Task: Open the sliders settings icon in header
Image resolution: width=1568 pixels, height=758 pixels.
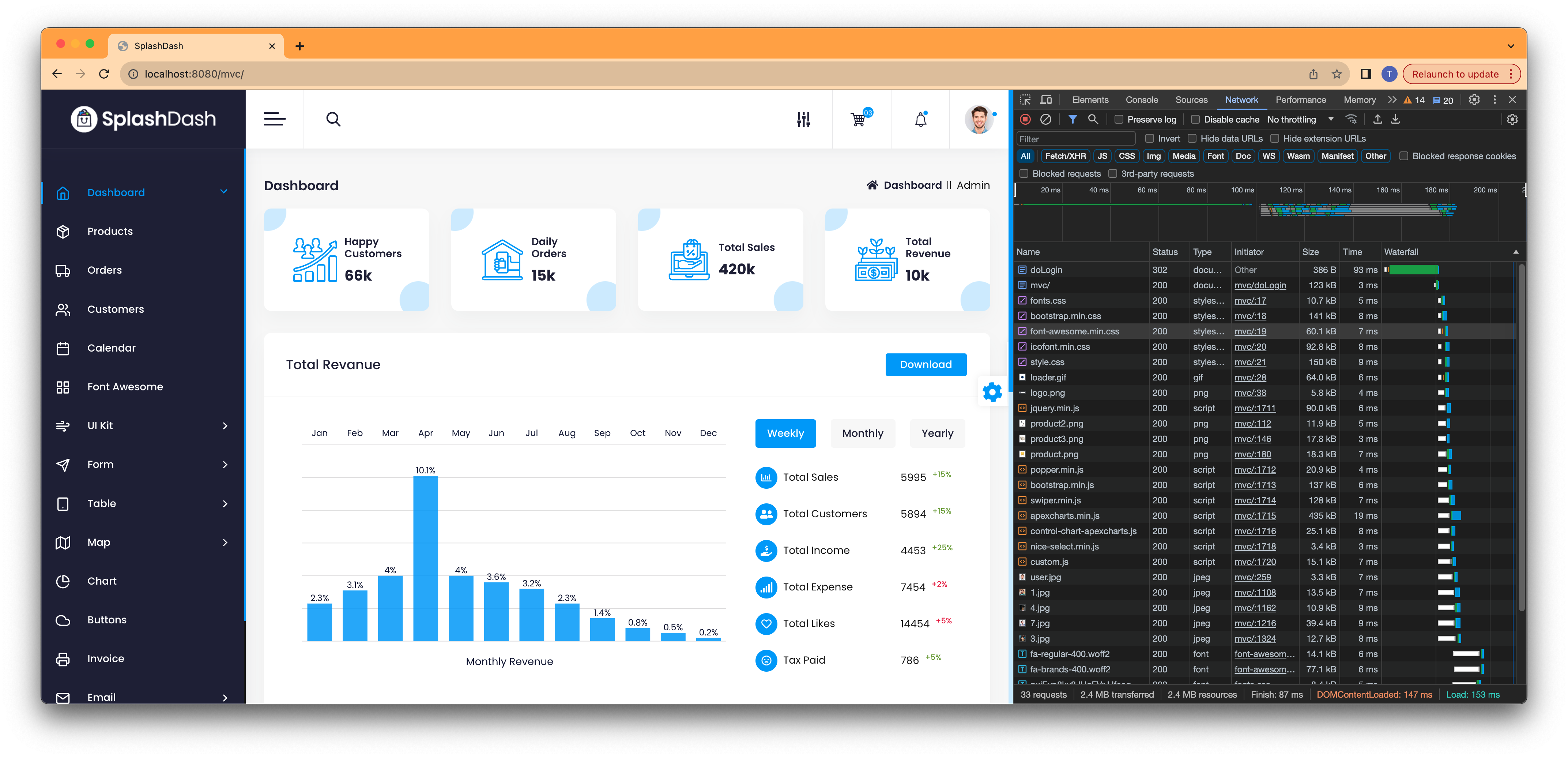Action: [803, 119]
